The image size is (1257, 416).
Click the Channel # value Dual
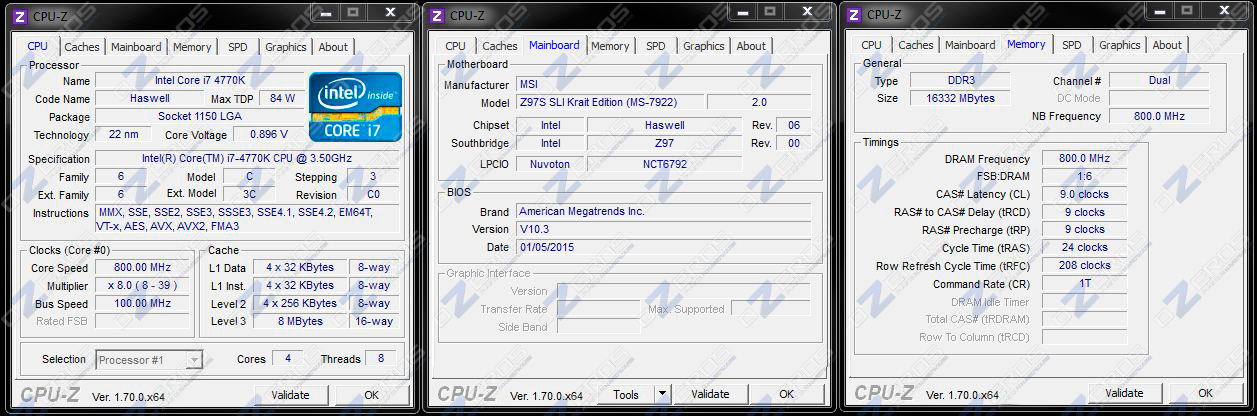[x=1159, y=81]
